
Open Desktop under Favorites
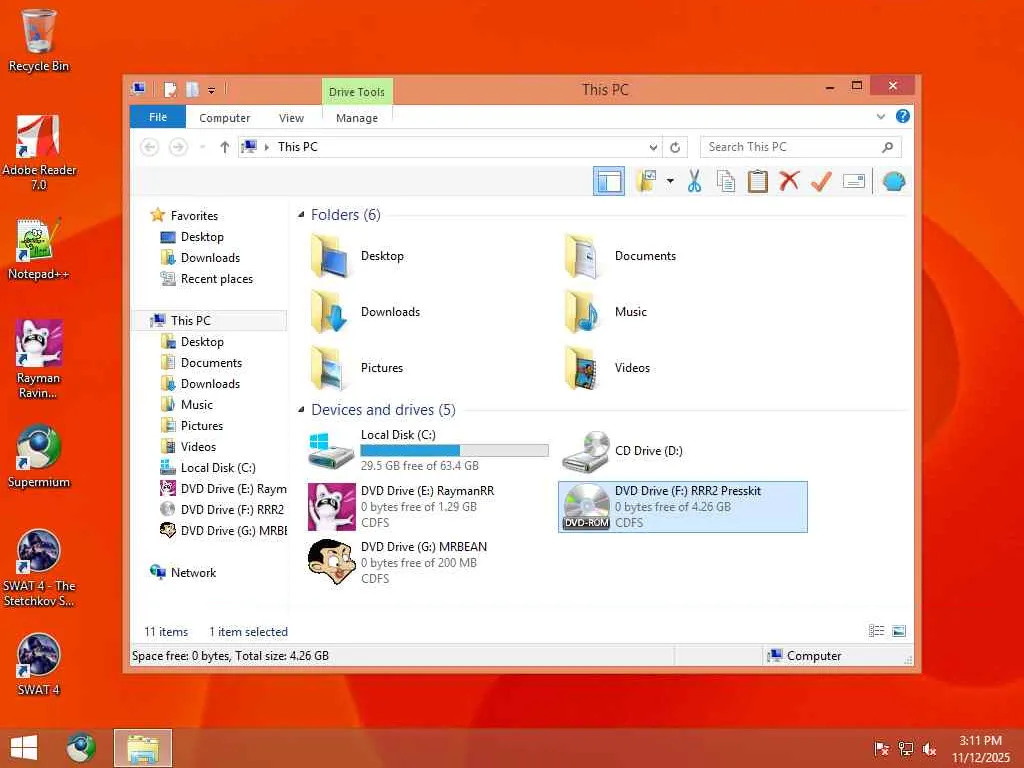click(x=202, y=237)
